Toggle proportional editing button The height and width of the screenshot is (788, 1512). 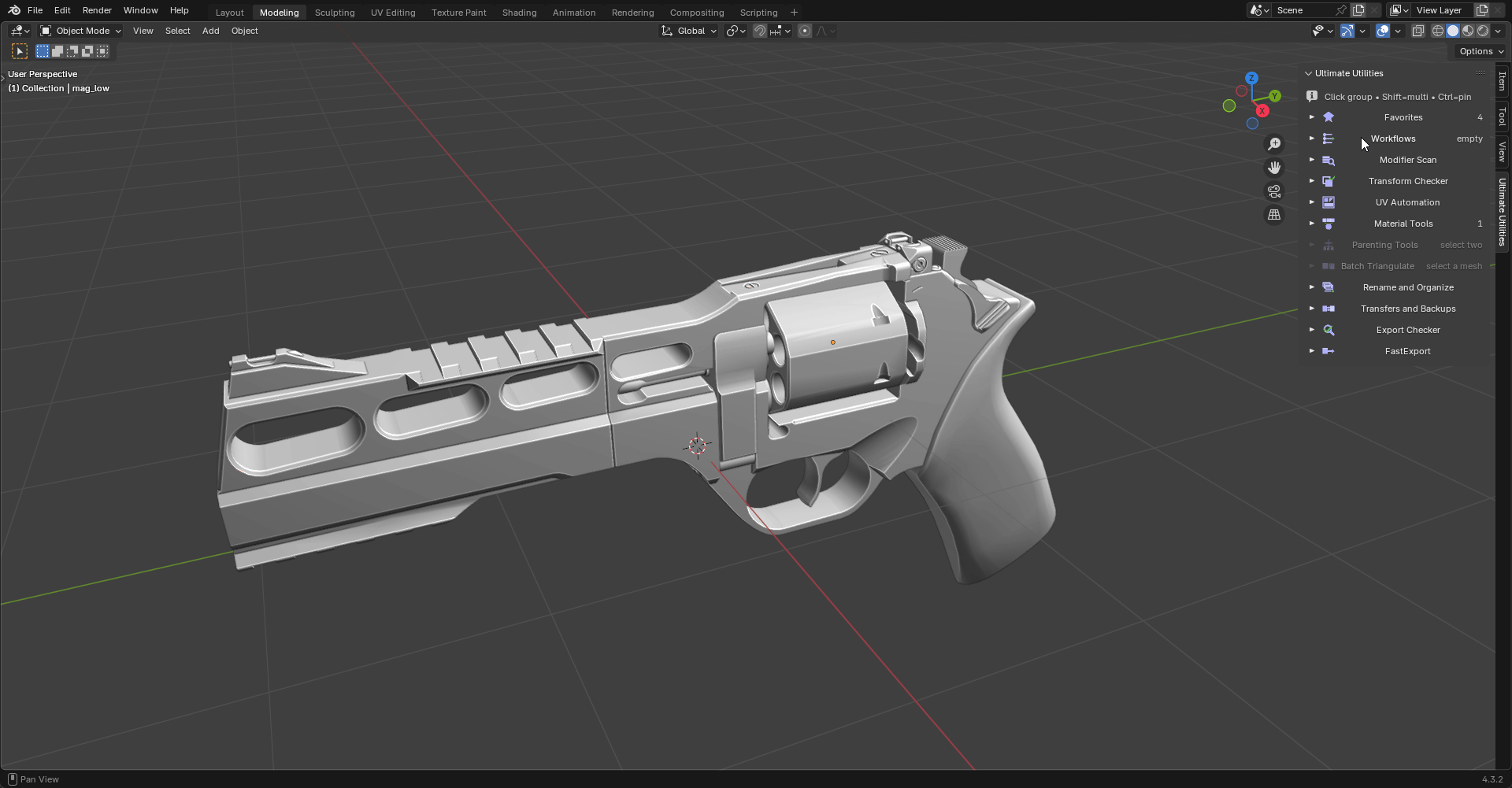coord(804,31)
